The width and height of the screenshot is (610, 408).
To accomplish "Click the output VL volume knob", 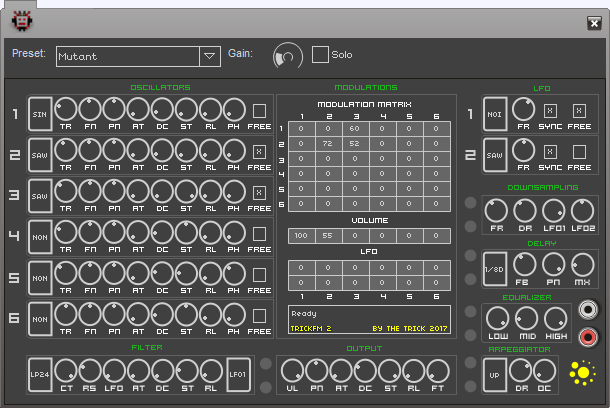I will click(291, 370).
